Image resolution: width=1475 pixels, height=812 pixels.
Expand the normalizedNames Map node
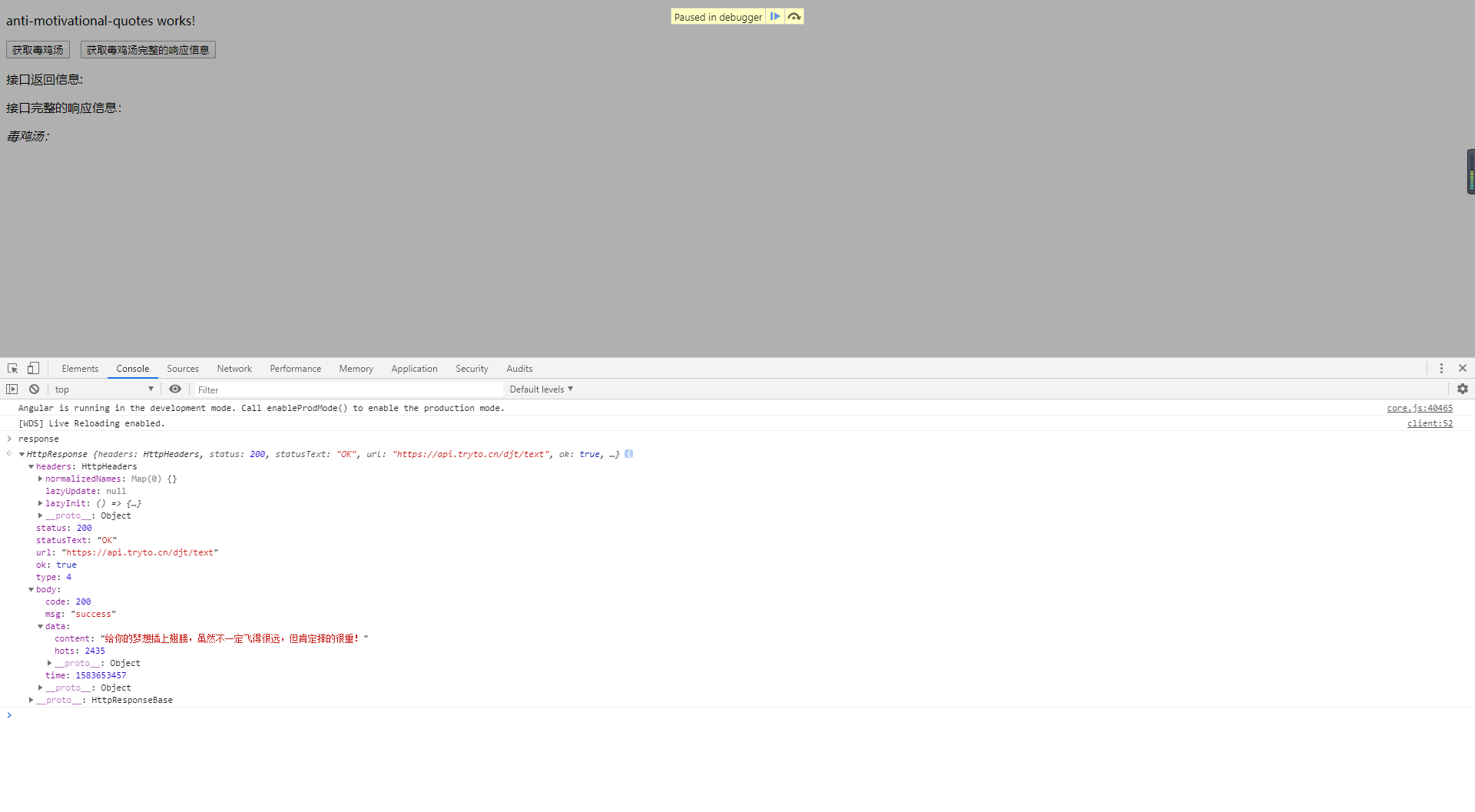pyautogui.click(x=40, y=479)
